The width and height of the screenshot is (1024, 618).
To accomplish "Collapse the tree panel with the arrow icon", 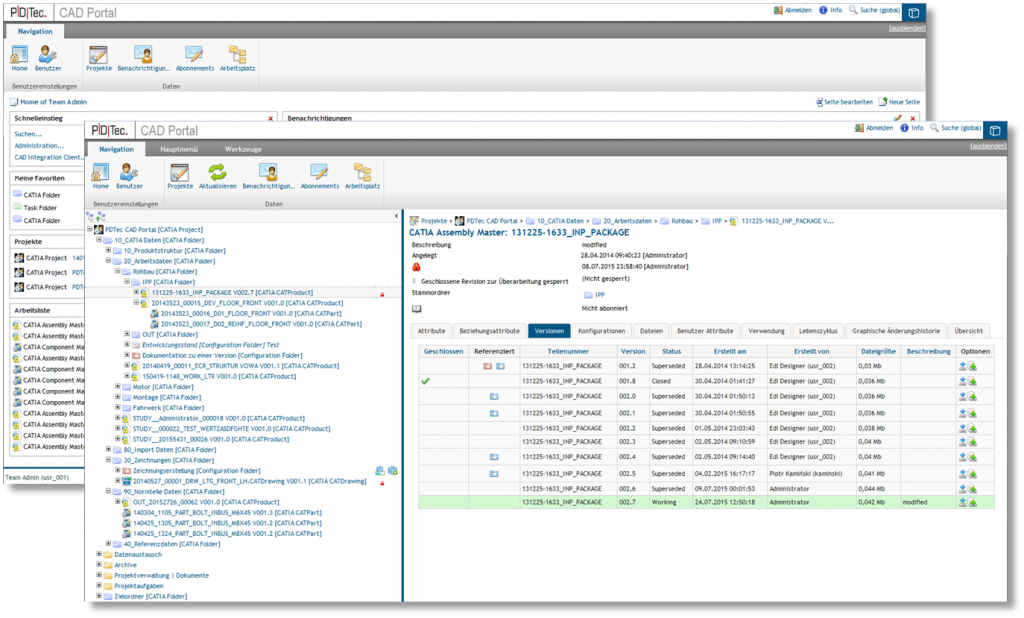I will pos(397,216).
